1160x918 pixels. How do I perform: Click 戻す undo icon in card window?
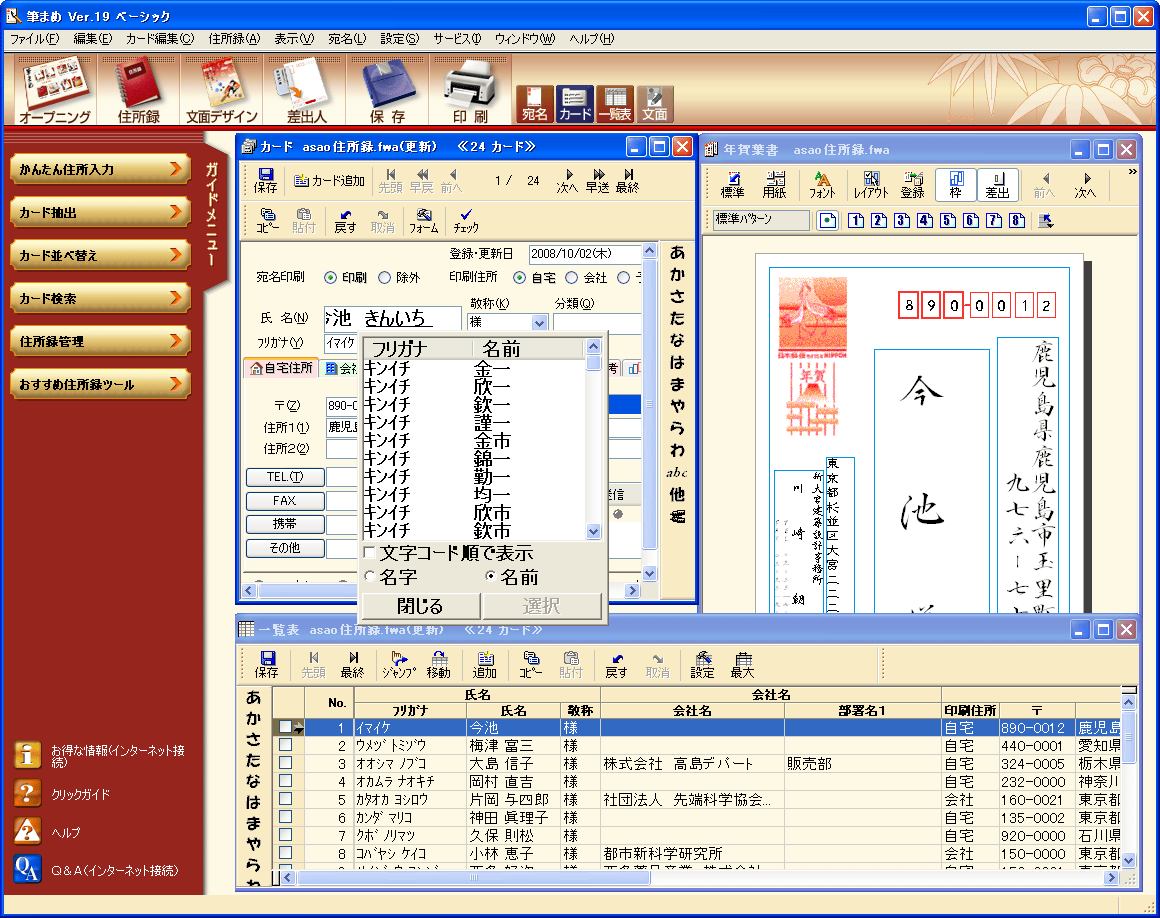[x=345, y=220]
